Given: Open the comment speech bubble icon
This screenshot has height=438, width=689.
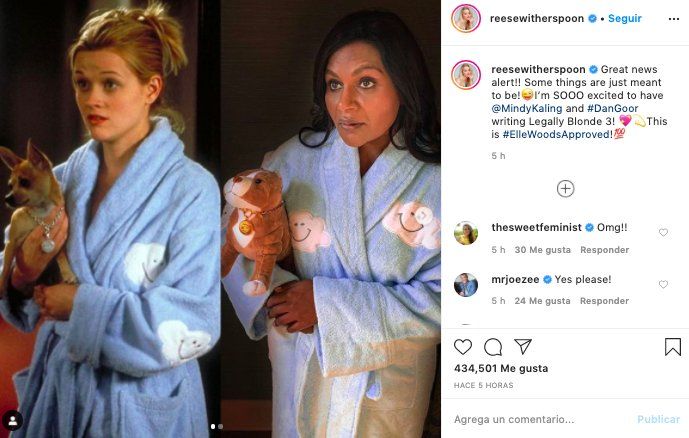Looking at the screenshot, I should pyautogui.click(x=493, y=347).
